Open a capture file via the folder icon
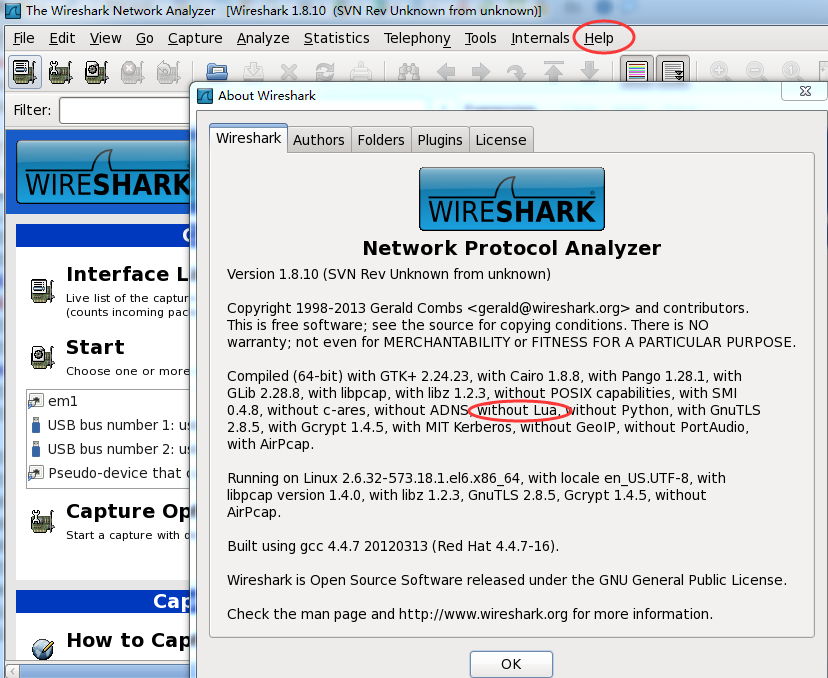This screenshot has height=678, width=828. pyautogui.click(x=217, y=71)
